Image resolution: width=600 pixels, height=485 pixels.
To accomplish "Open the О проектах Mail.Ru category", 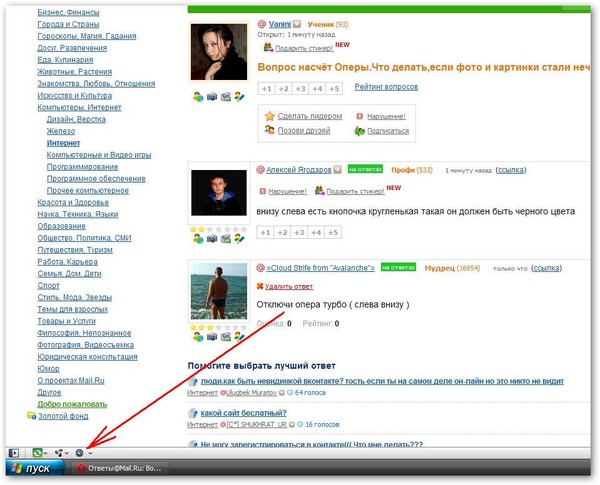I will (71, 380).
